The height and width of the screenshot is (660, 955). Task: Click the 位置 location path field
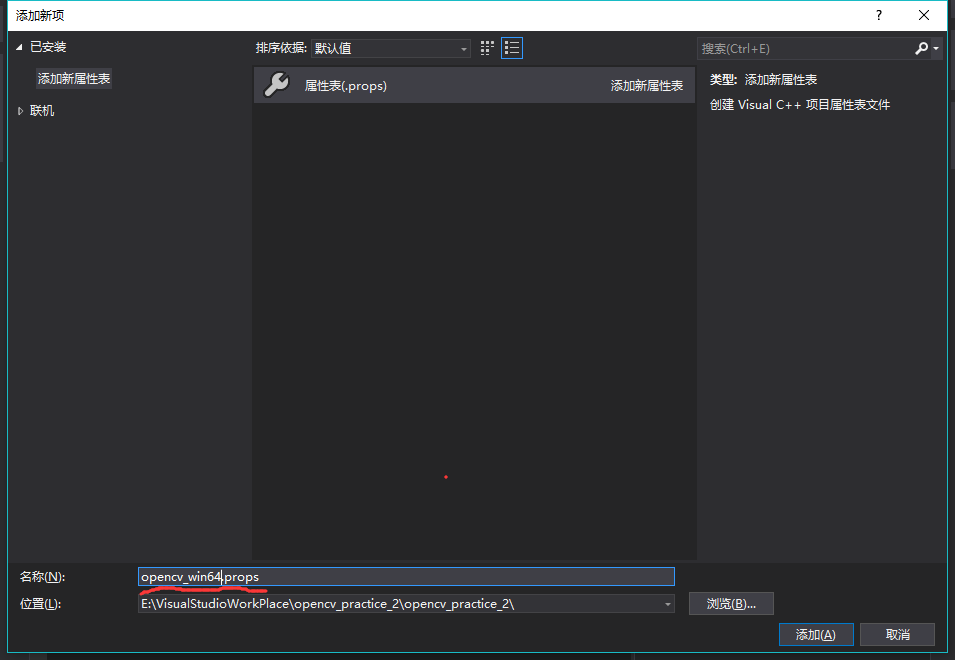pos(400,604)
